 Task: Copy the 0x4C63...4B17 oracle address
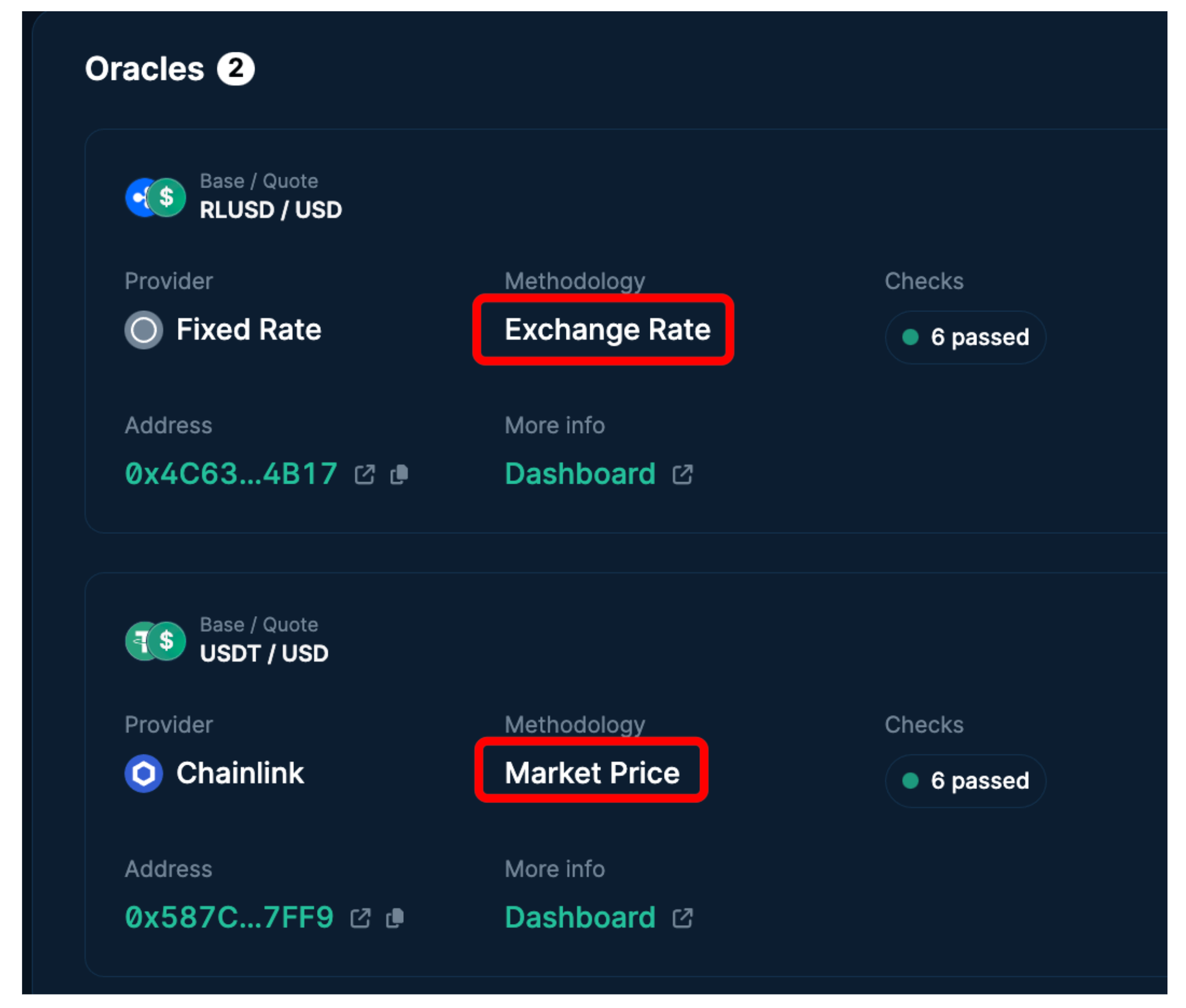(x=399, y=475)
